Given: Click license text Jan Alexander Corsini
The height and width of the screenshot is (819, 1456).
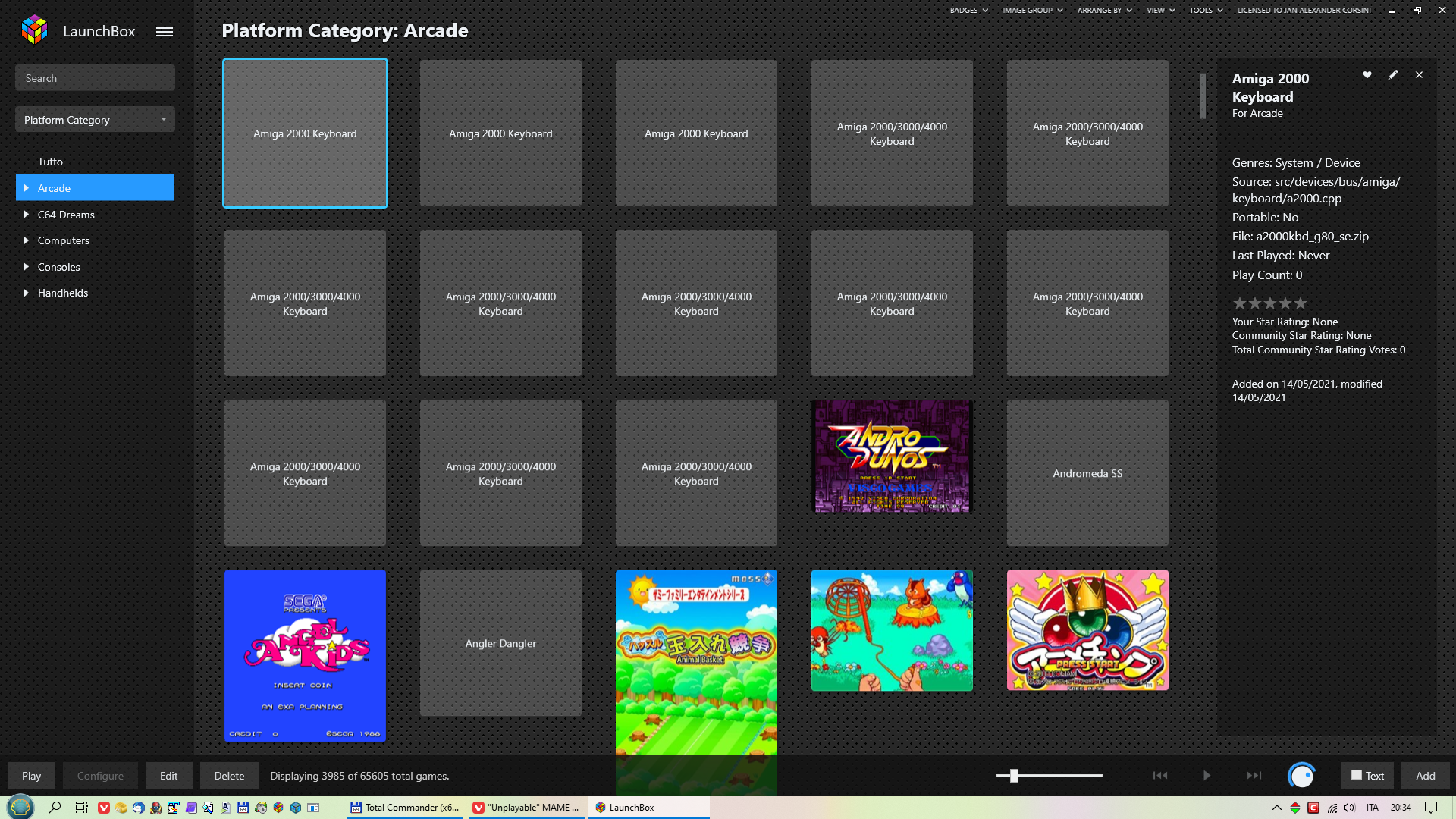Looking at the screenshot, I should pyautogui.click(x=1304, y=11).
